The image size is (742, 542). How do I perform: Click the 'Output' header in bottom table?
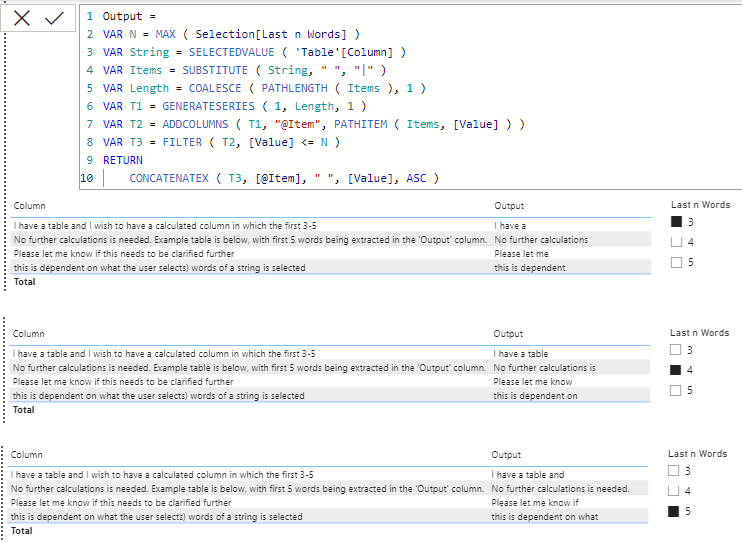click(506, 455)
